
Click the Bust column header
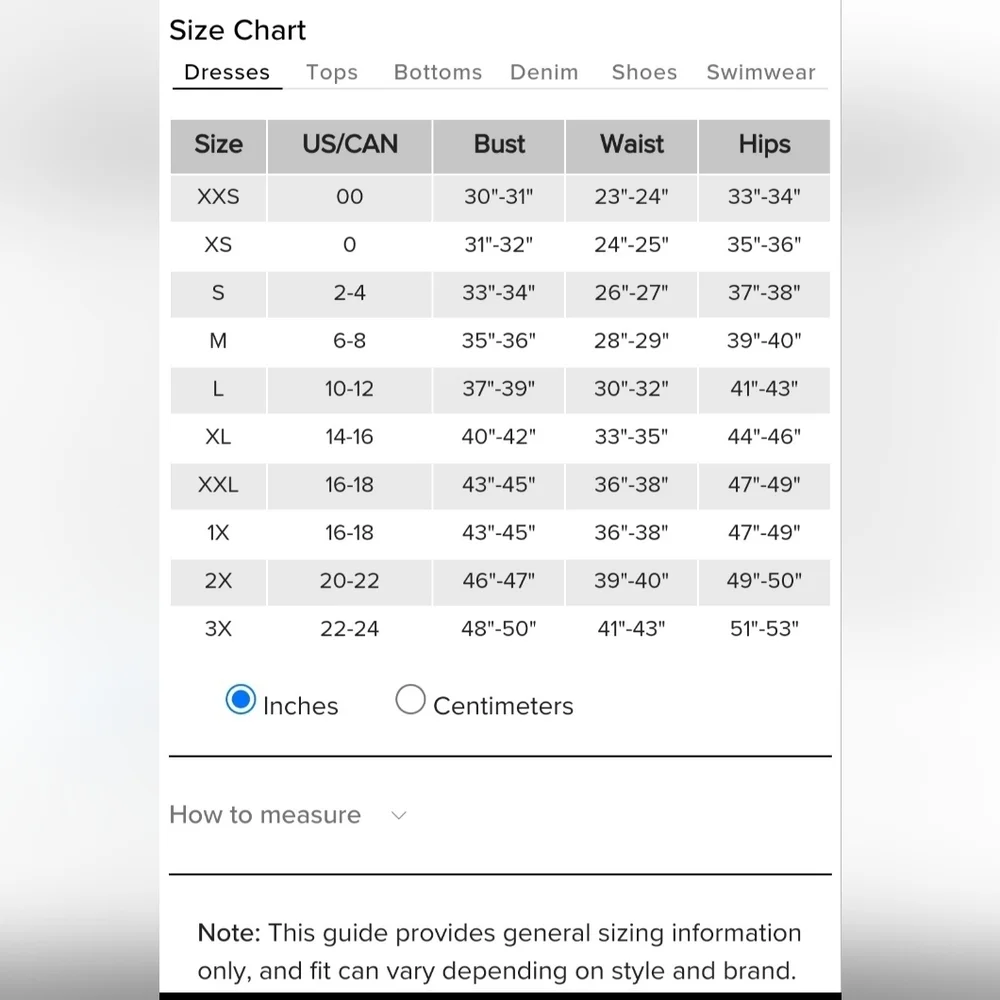pos(499,145)
